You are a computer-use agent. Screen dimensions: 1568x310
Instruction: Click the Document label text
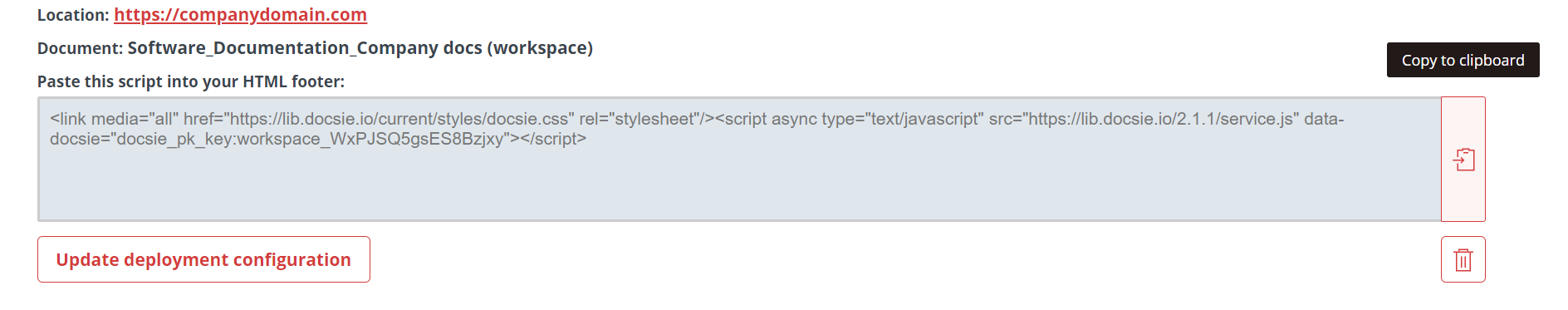pyautogui.click(x=81, y=48)
